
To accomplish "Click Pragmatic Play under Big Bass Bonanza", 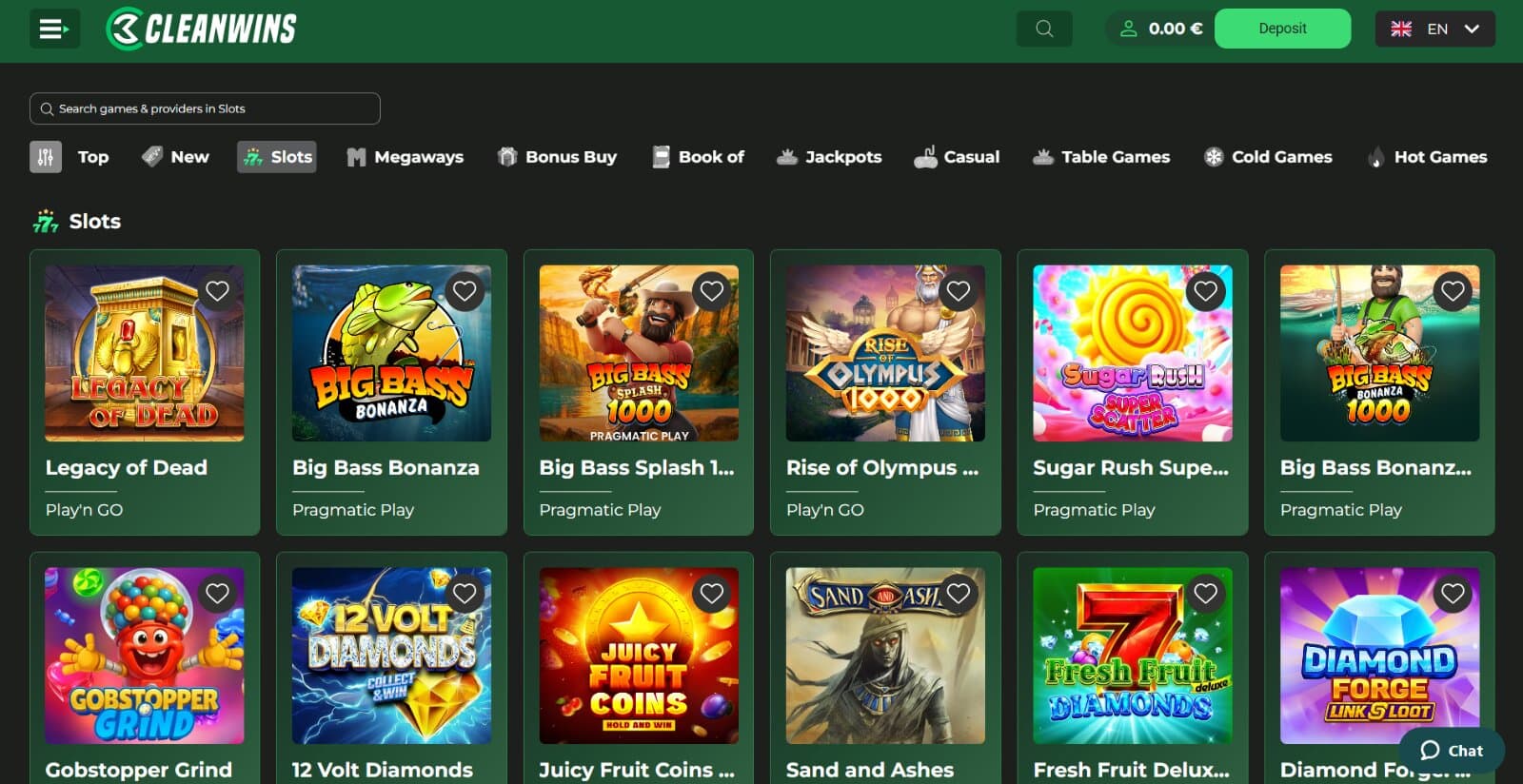I will point(353,510).
